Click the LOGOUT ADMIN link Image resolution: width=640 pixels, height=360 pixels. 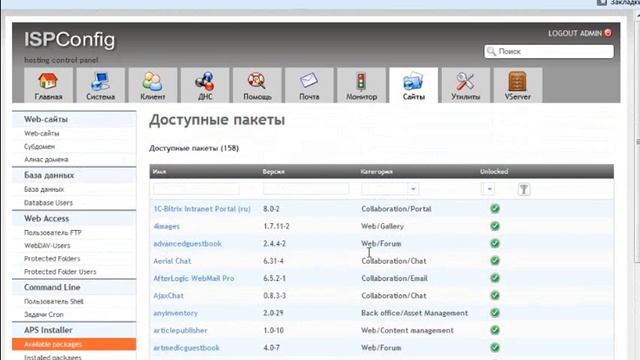click(x=575, y=33)
